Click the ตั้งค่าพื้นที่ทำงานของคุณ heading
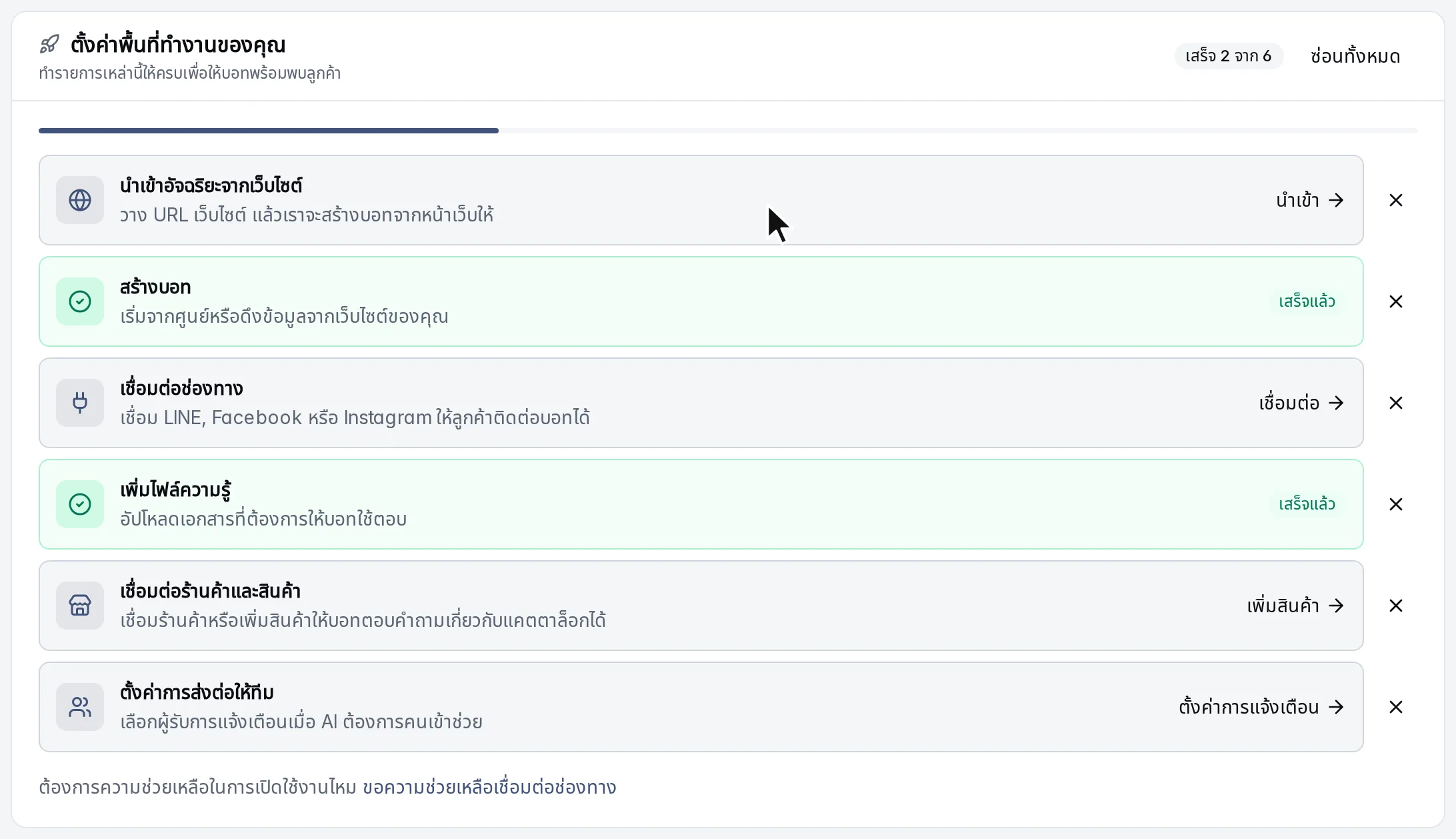This screenshot has width=1456, height=839. (178, 45)
